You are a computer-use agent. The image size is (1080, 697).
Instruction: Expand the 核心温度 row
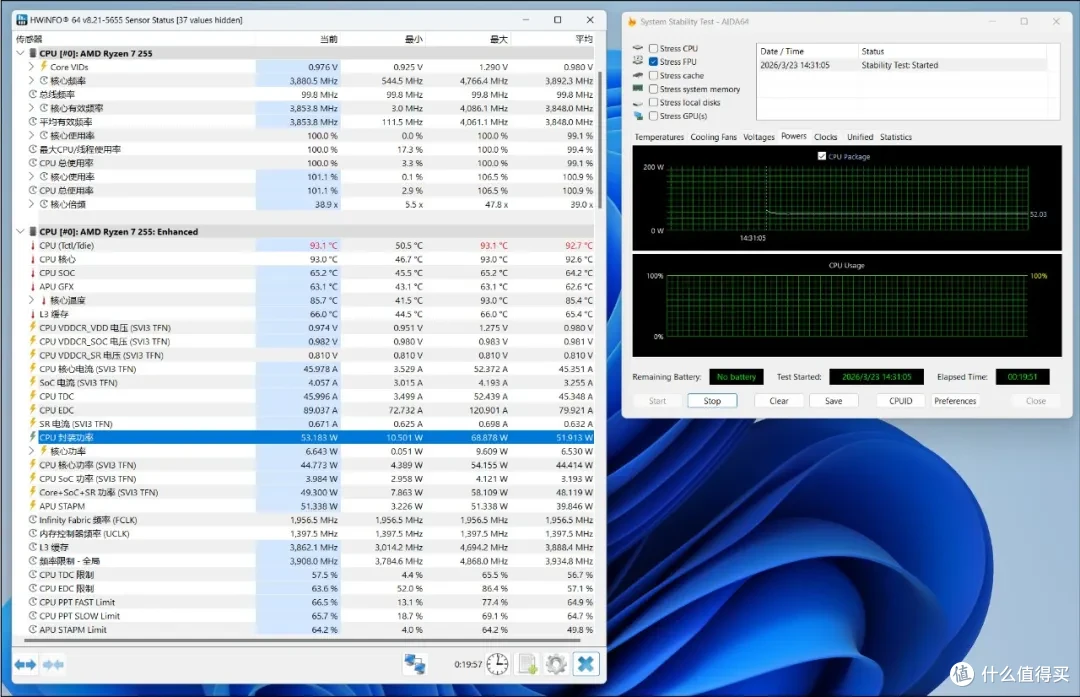point(31,300)
